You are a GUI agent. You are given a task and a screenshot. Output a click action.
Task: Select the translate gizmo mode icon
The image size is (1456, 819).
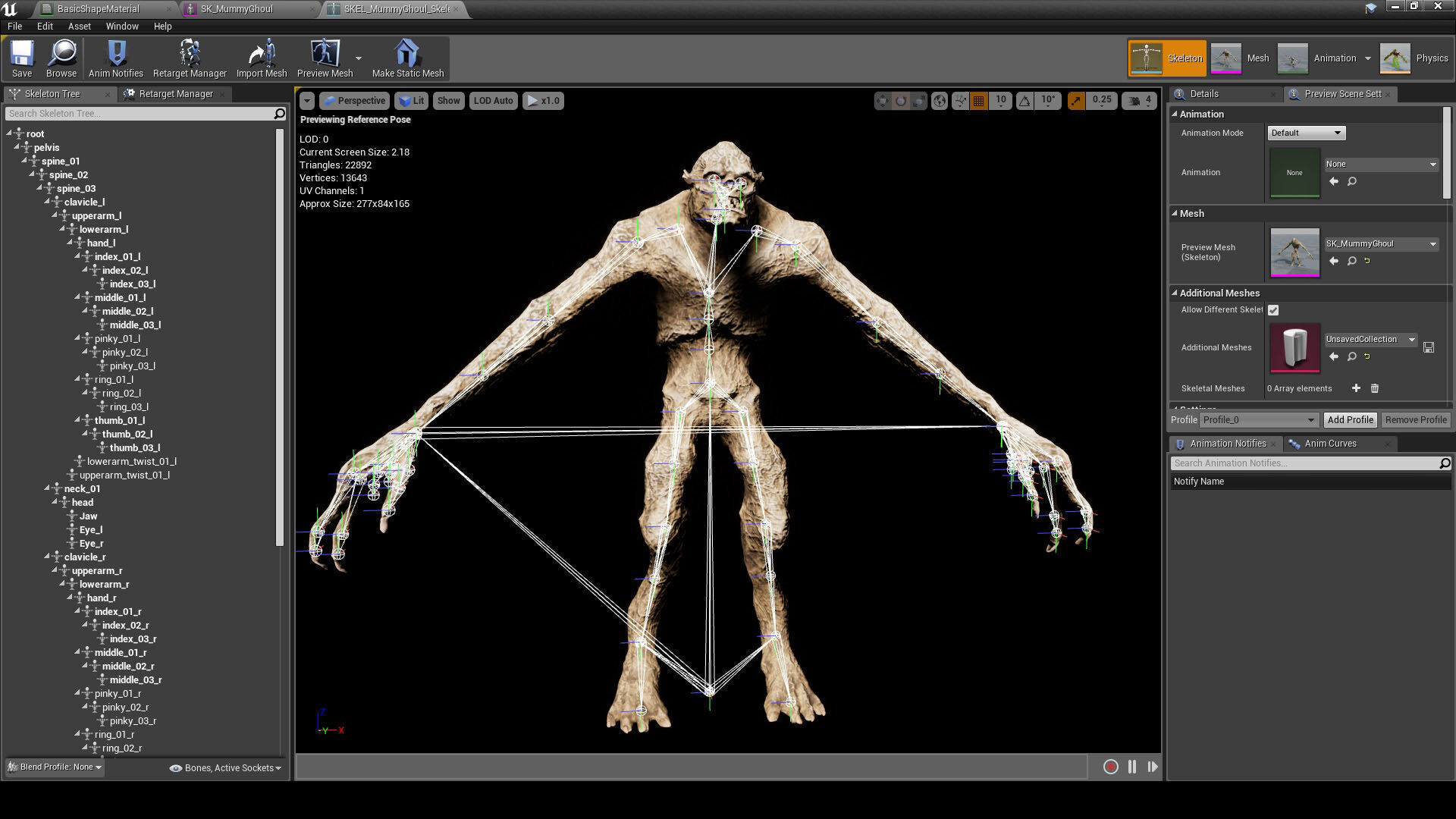(x=882, y=101)
